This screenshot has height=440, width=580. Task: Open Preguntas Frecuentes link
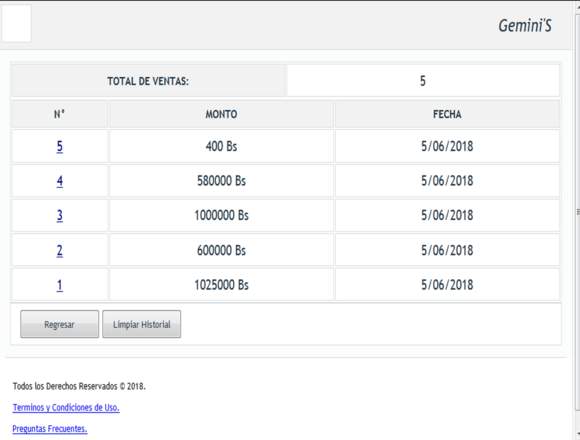[50, 429]
